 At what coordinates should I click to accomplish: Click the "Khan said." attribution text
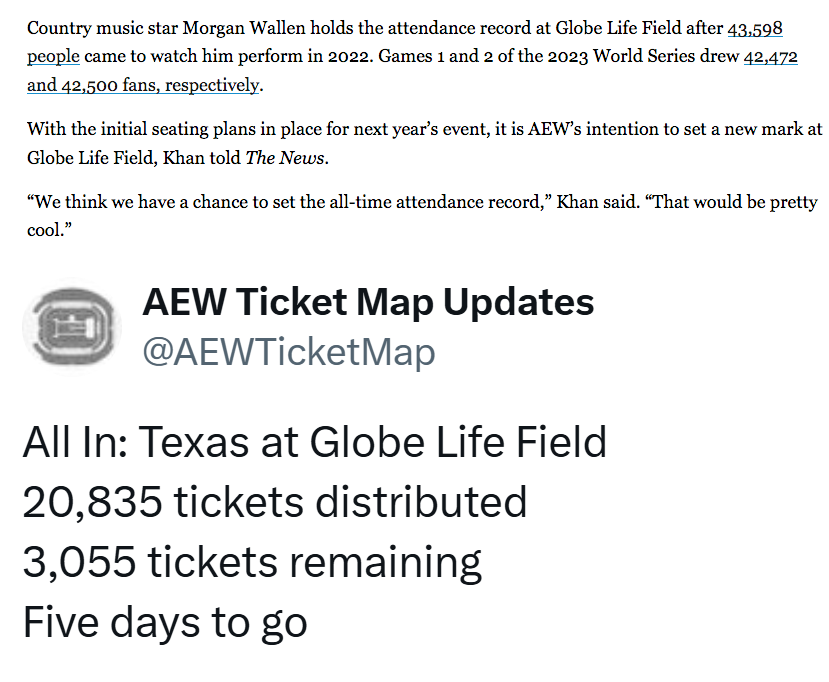(597, 202)
